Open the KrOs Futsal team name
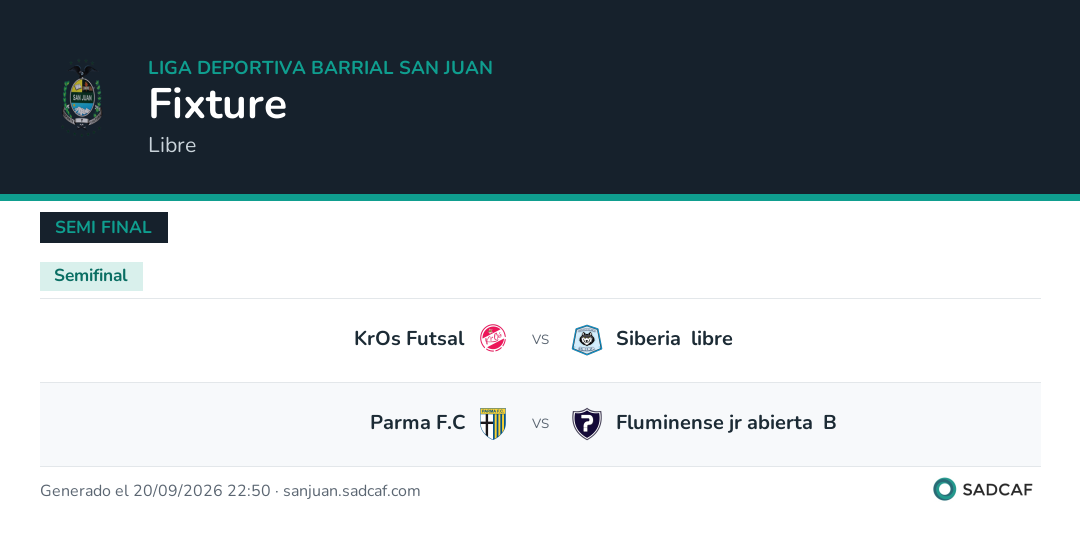 (x=409, y=338)
